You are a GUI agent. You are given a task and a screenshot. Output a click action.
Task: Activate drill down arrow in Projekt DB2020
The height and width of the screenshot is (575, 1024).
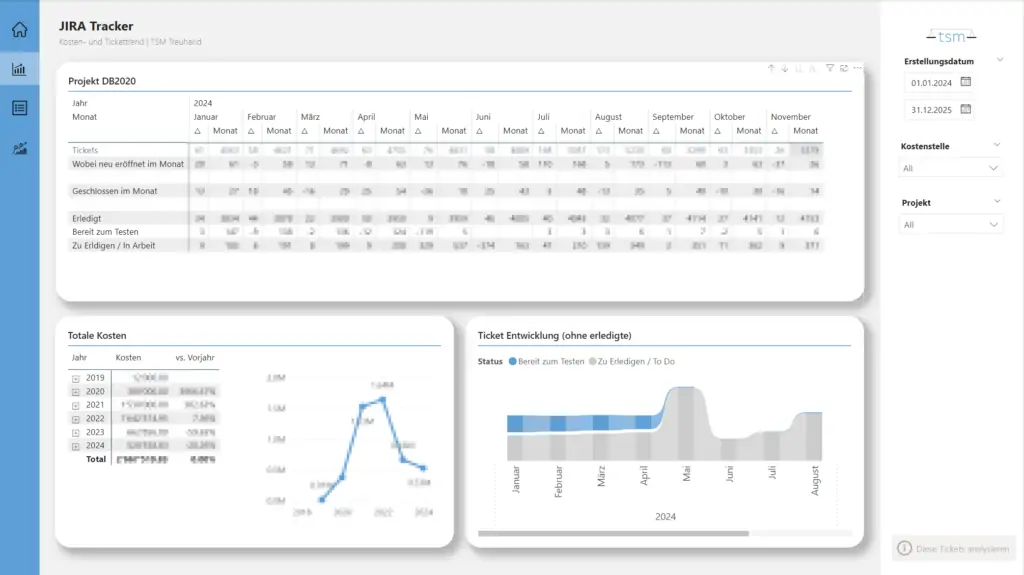784,68
